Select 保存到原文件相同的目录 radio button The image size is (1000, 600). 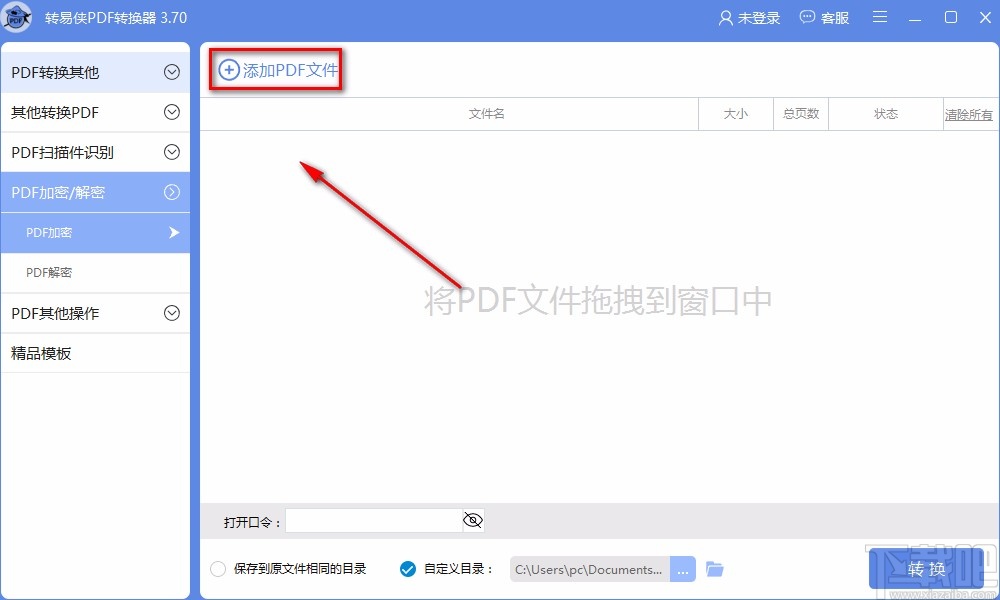click(217, 568)
